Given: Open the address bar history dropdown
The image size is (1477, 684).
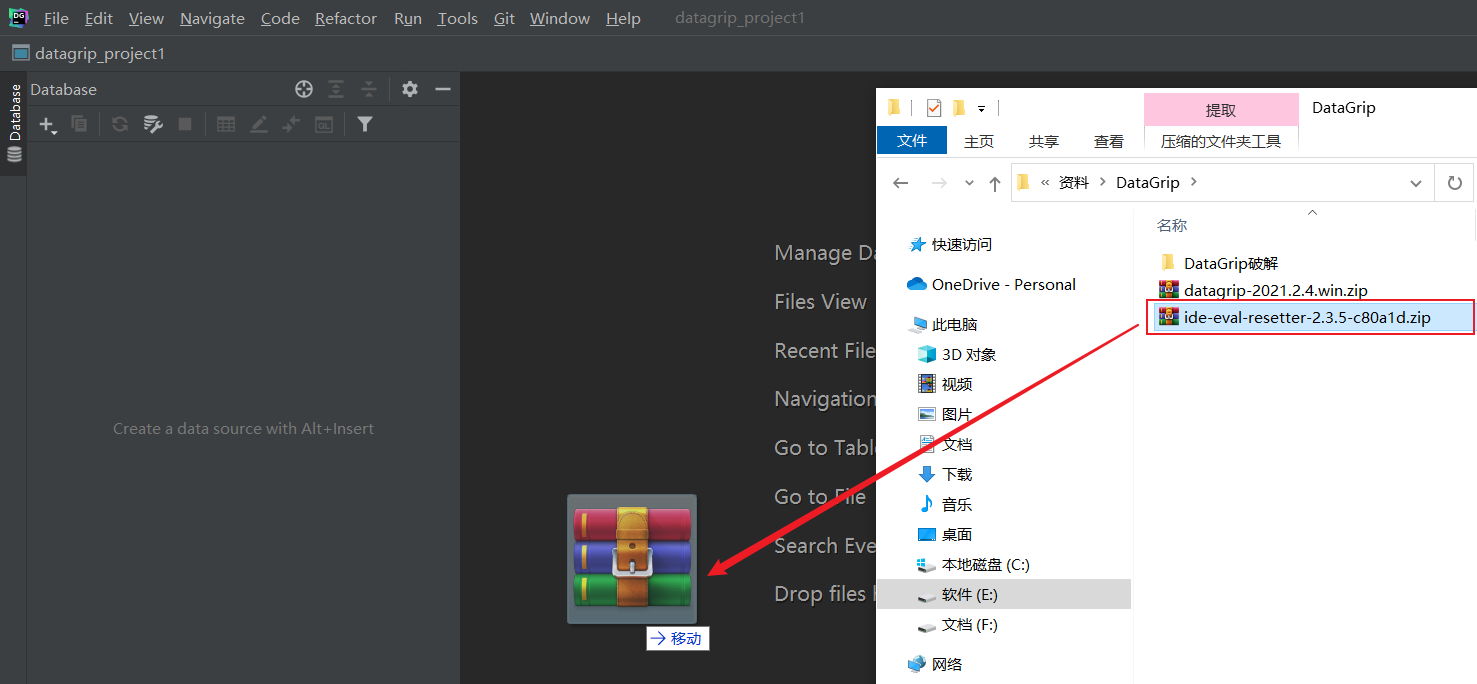Looking at the screenshot, I should point(1415,183).
